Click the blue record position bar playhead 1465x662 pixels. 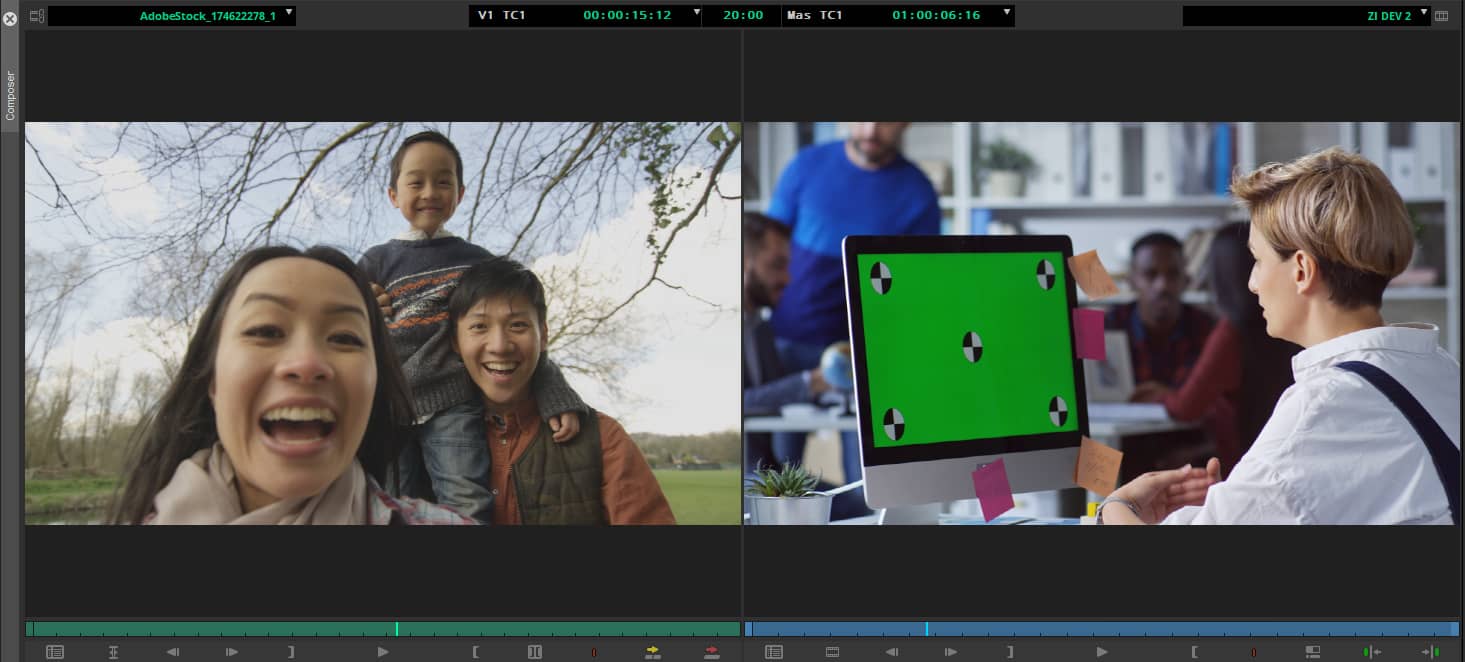(x=926, y=629)
